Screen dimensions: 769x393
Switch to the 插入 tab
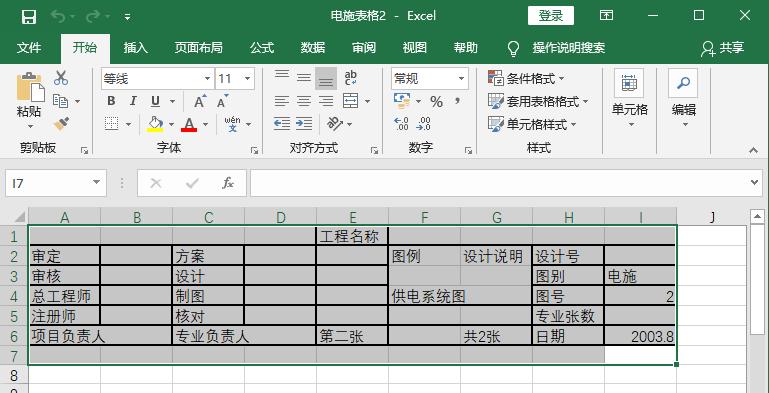tap(135, 48)
